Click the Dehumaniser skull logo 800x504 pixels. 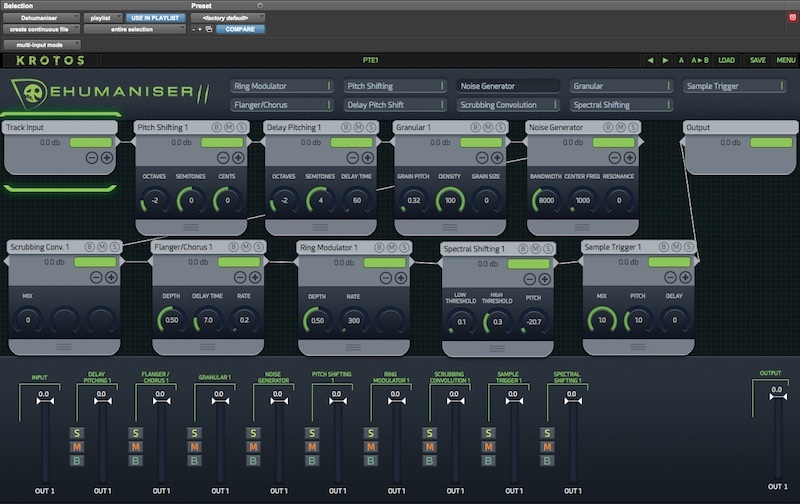pos(31,93)
